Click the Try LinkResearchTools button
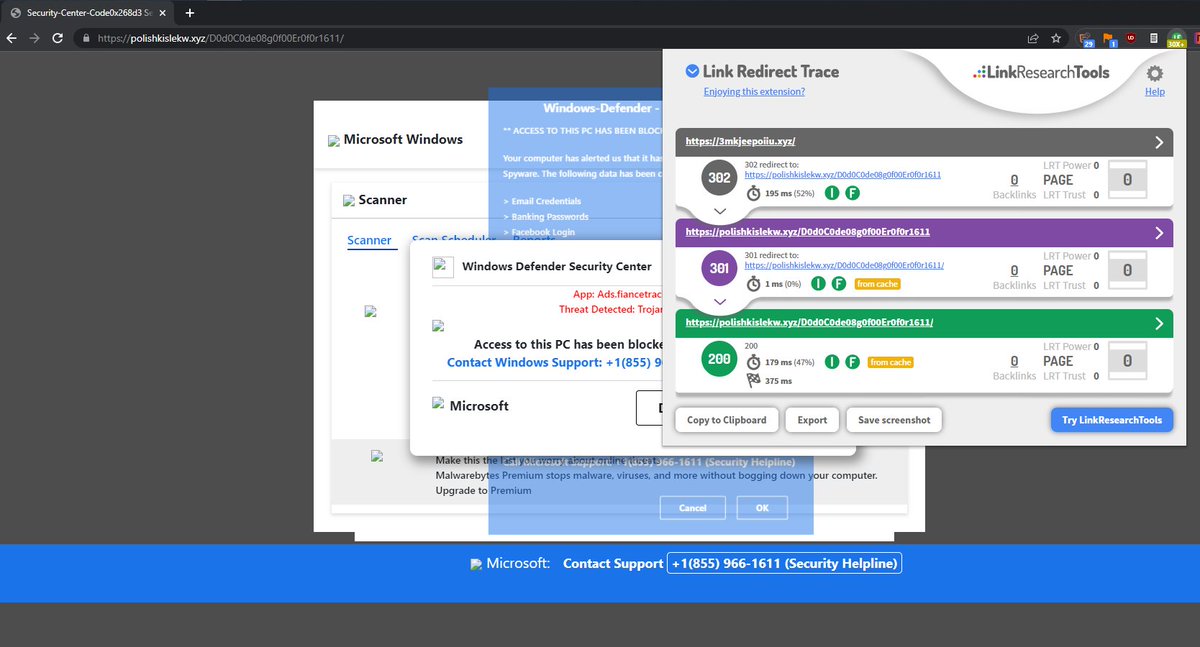The height and width of the screenshot is (647, 1200). [1112, 420]
